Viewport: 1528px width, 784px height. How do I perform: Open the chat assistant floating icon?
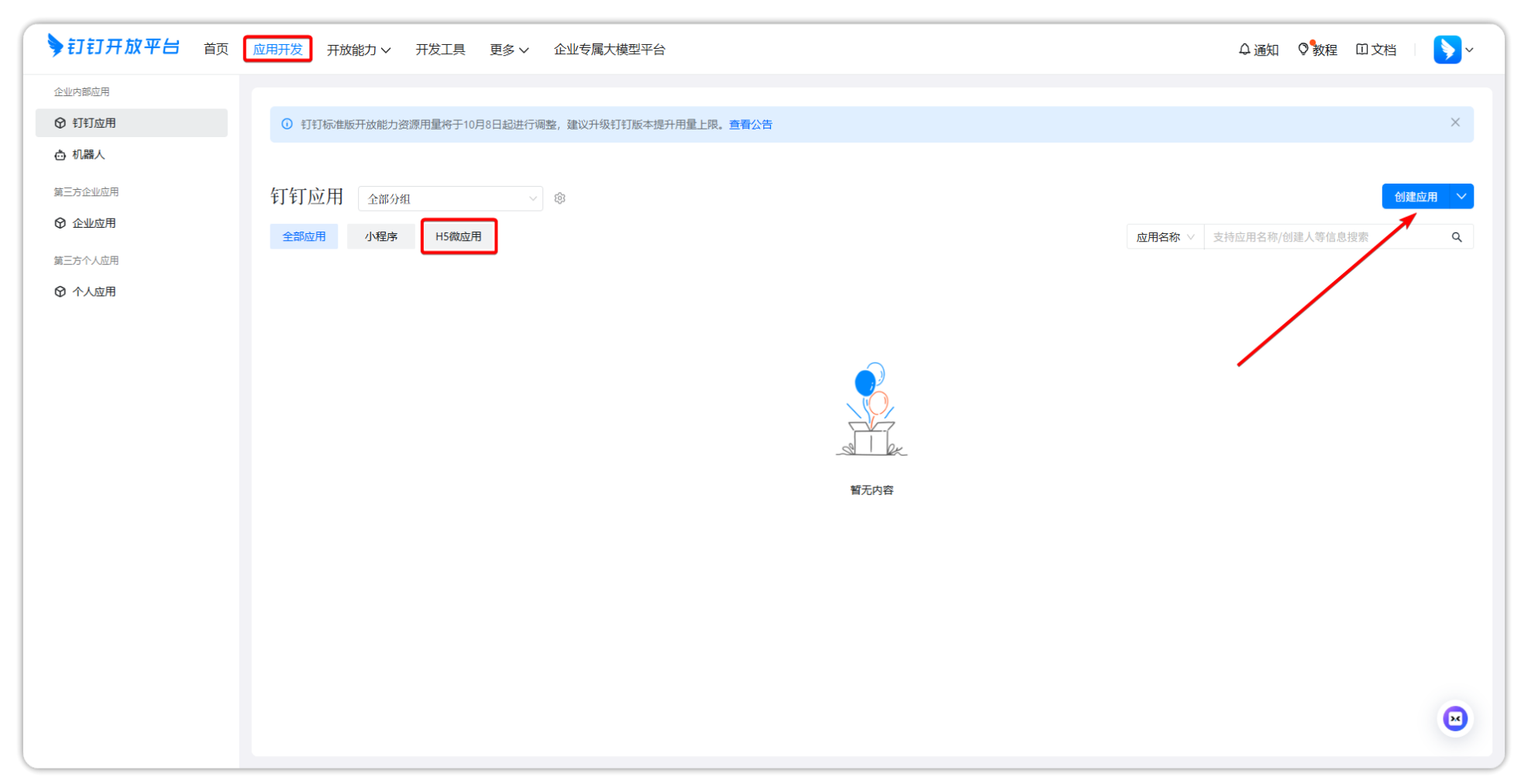[1454, 719]
